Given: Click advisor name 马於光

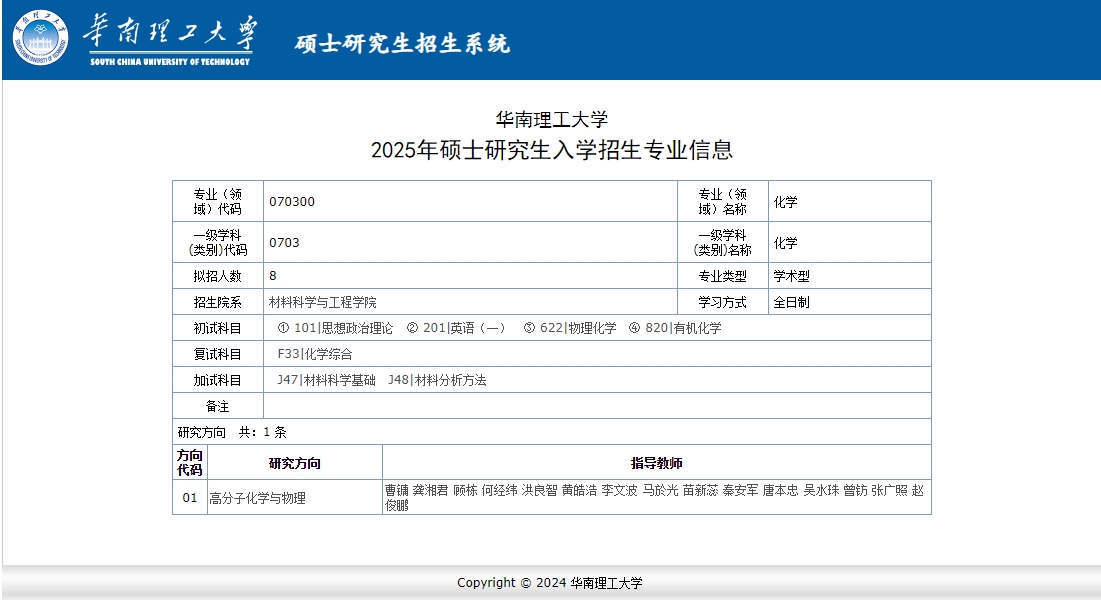Looking at the screenshot, I should click(x=660, y=490).
